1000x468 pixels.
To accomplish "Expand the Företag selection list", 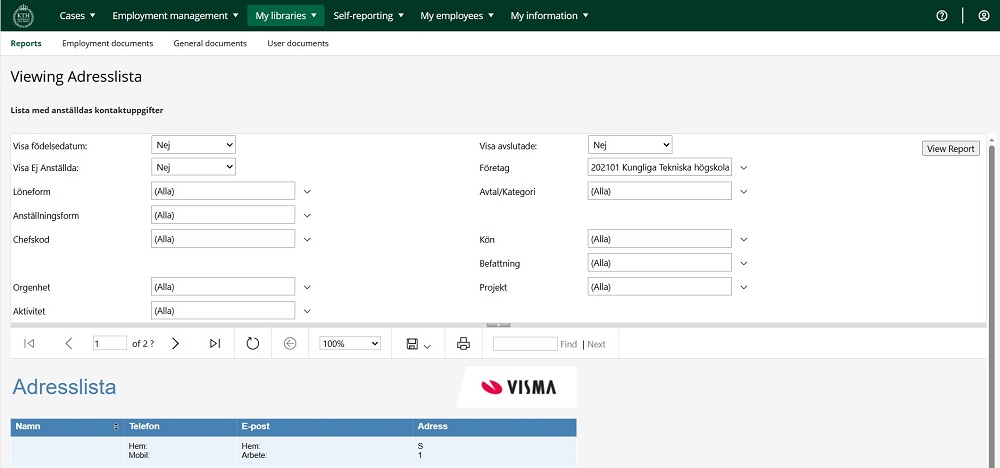I will (744, 168).
